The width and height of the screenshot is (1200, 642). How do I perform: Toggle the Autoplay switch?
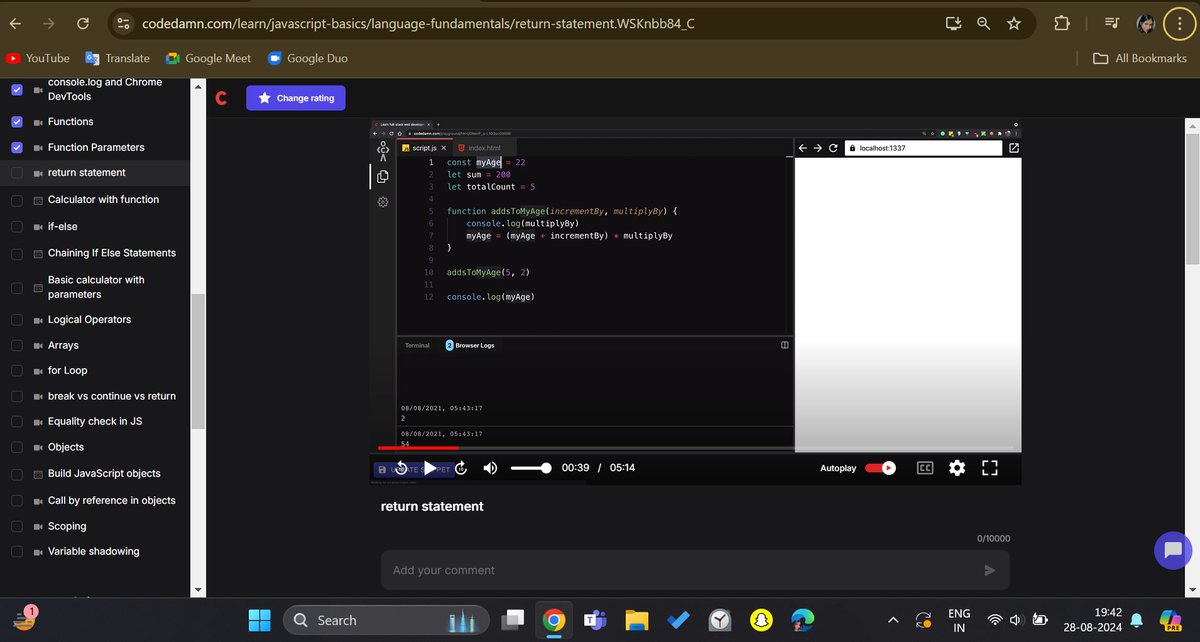880,467
